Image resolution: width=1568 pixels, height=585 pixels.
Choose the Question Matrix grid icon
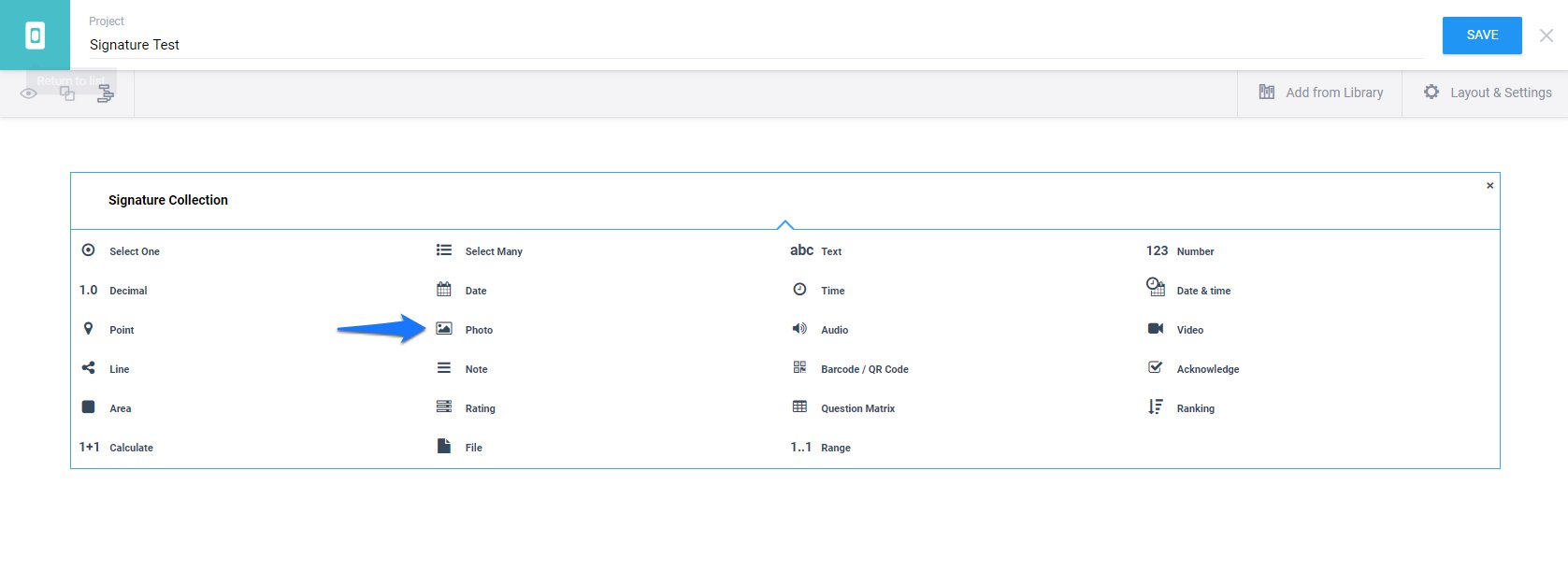799,407
